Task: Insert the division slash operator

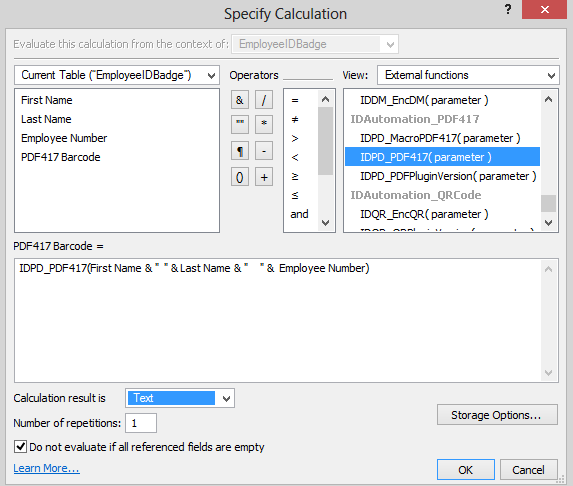Action: pyautogui.click(x=264, y=100)
